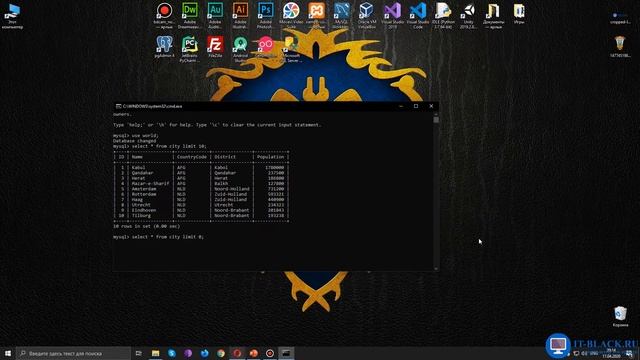Click the taskbar clock and date

(611, 353)
